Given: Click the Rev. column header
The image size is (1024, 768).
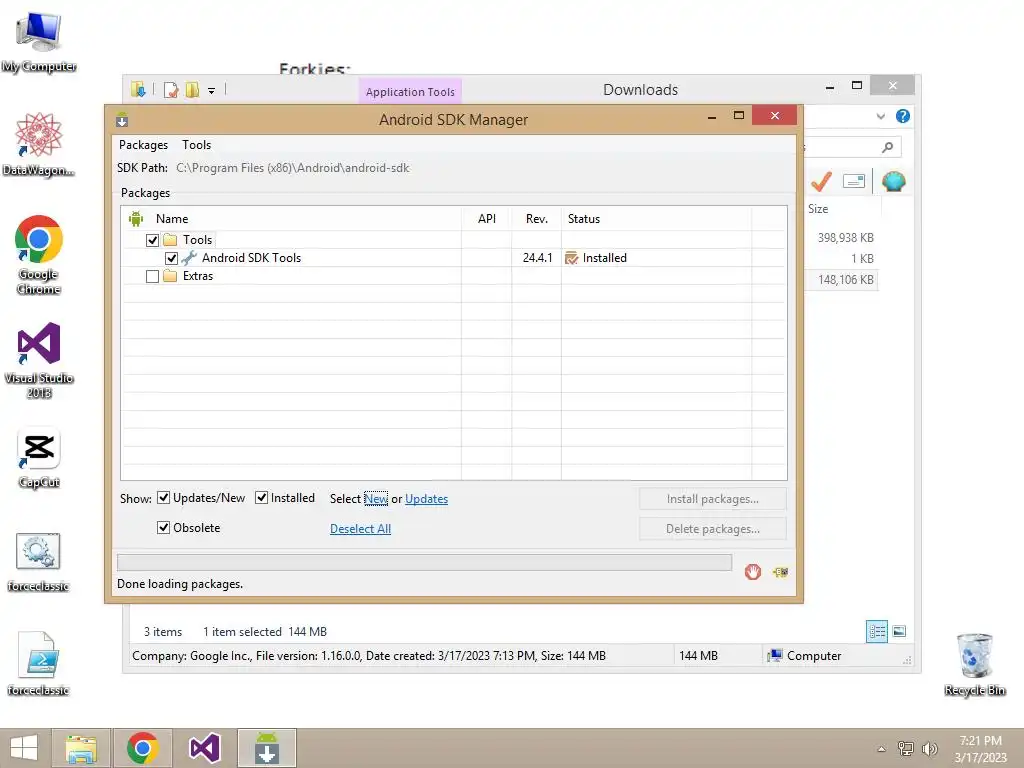Looking at the screenshot, I should [x=536, y=219].
